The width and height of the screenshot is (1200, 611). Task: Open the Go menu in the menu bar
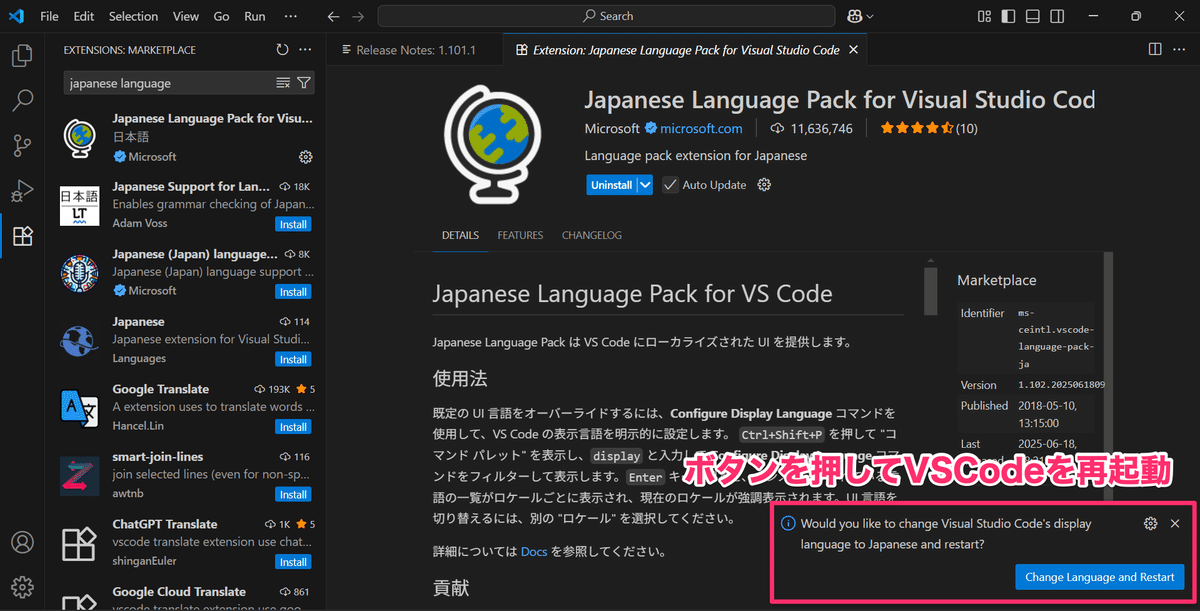point(221,15)
